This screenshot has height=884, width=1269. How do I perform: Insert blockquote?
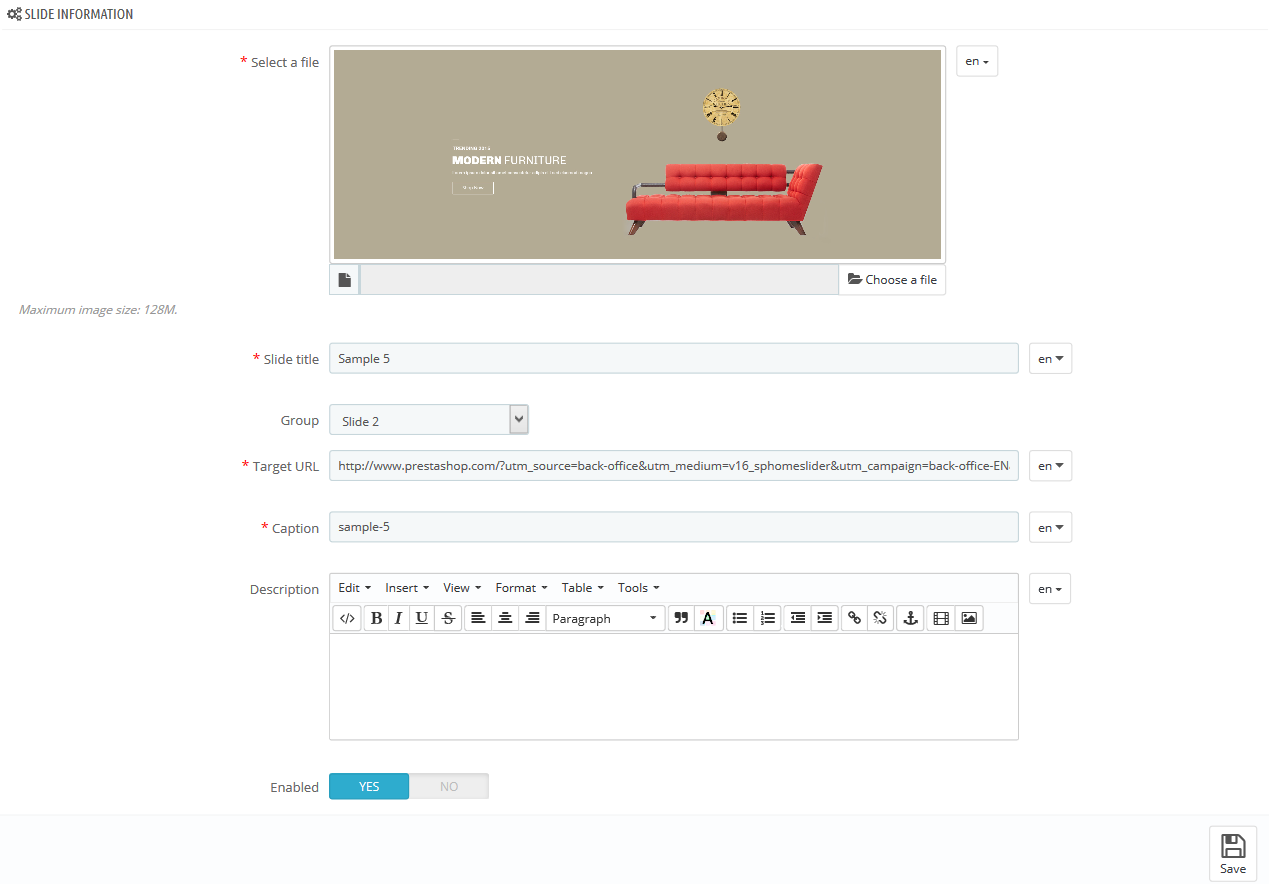tap(681, 618)
